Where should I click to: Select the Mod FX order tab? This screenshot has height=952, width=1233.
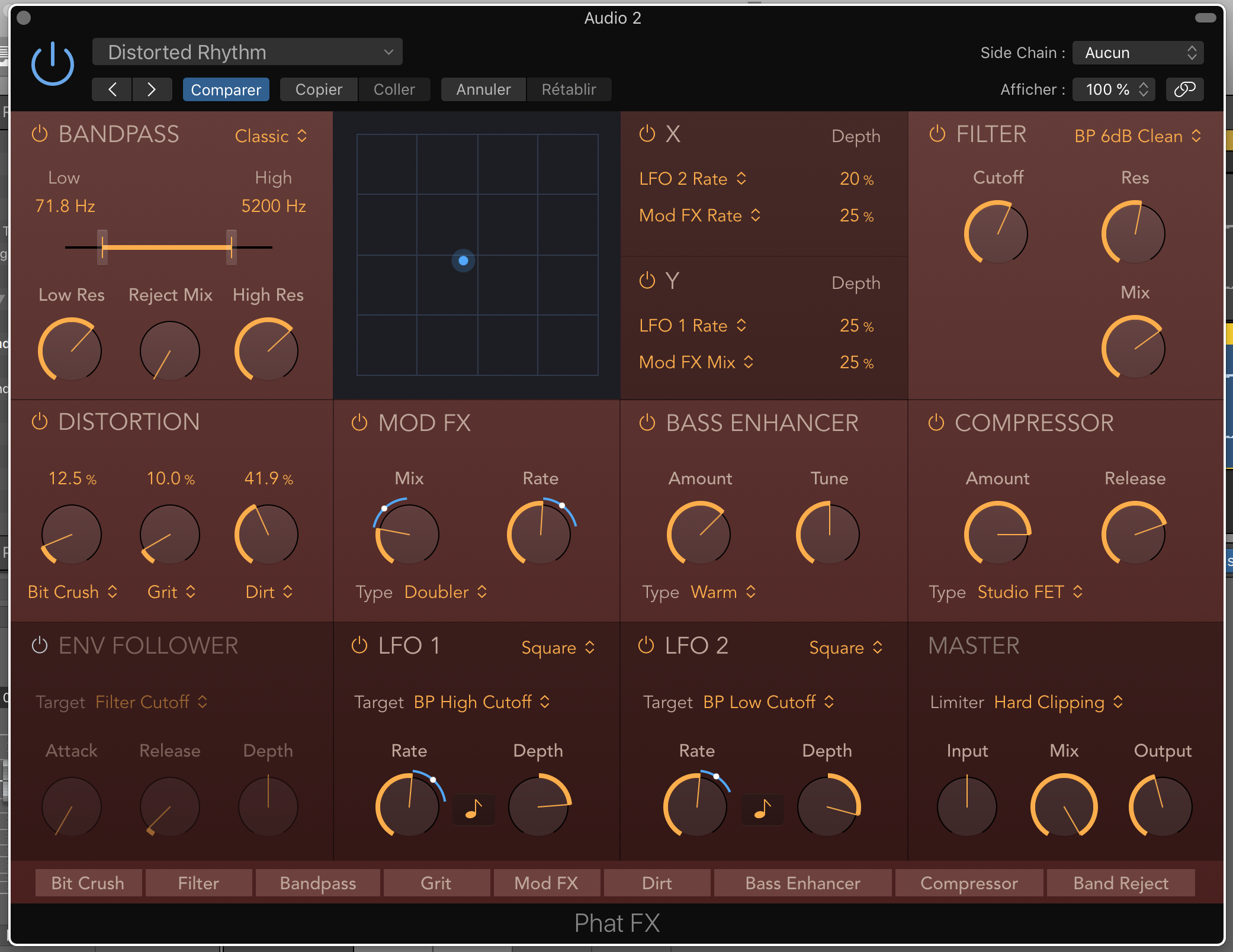coord(546,883)
